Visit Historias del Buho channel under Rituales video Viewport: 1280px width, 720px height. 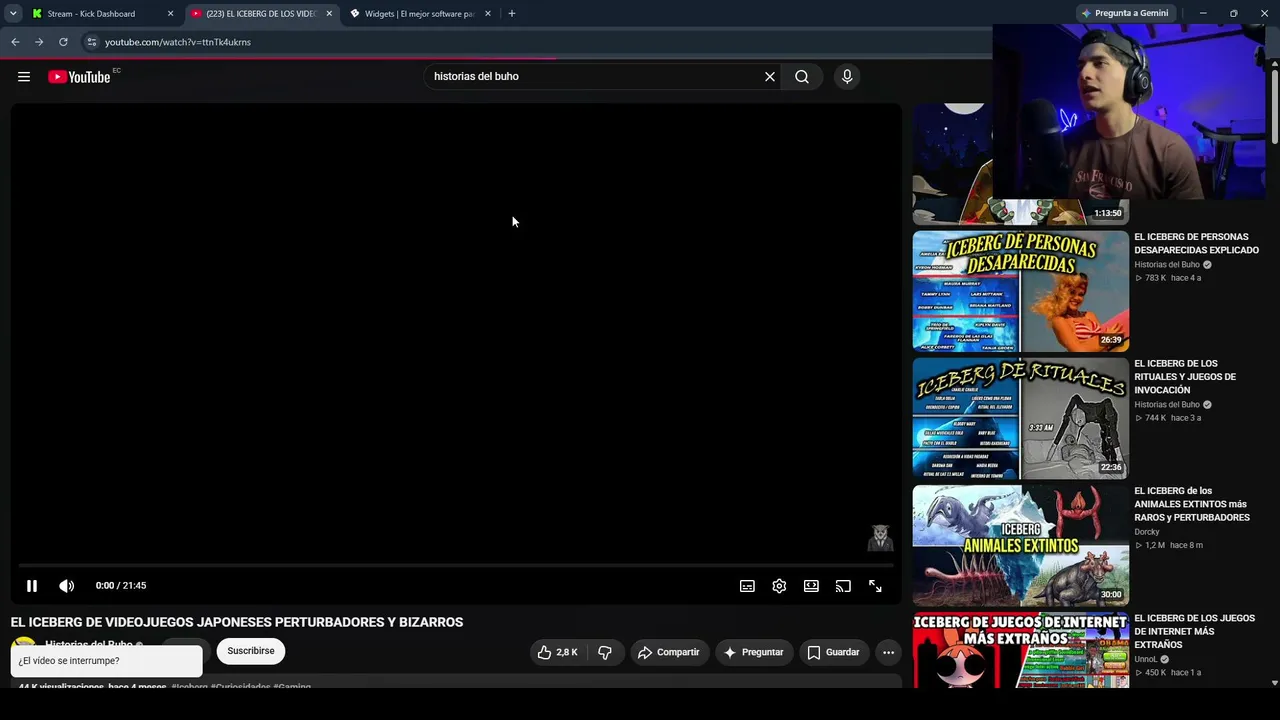(1167, 405)
